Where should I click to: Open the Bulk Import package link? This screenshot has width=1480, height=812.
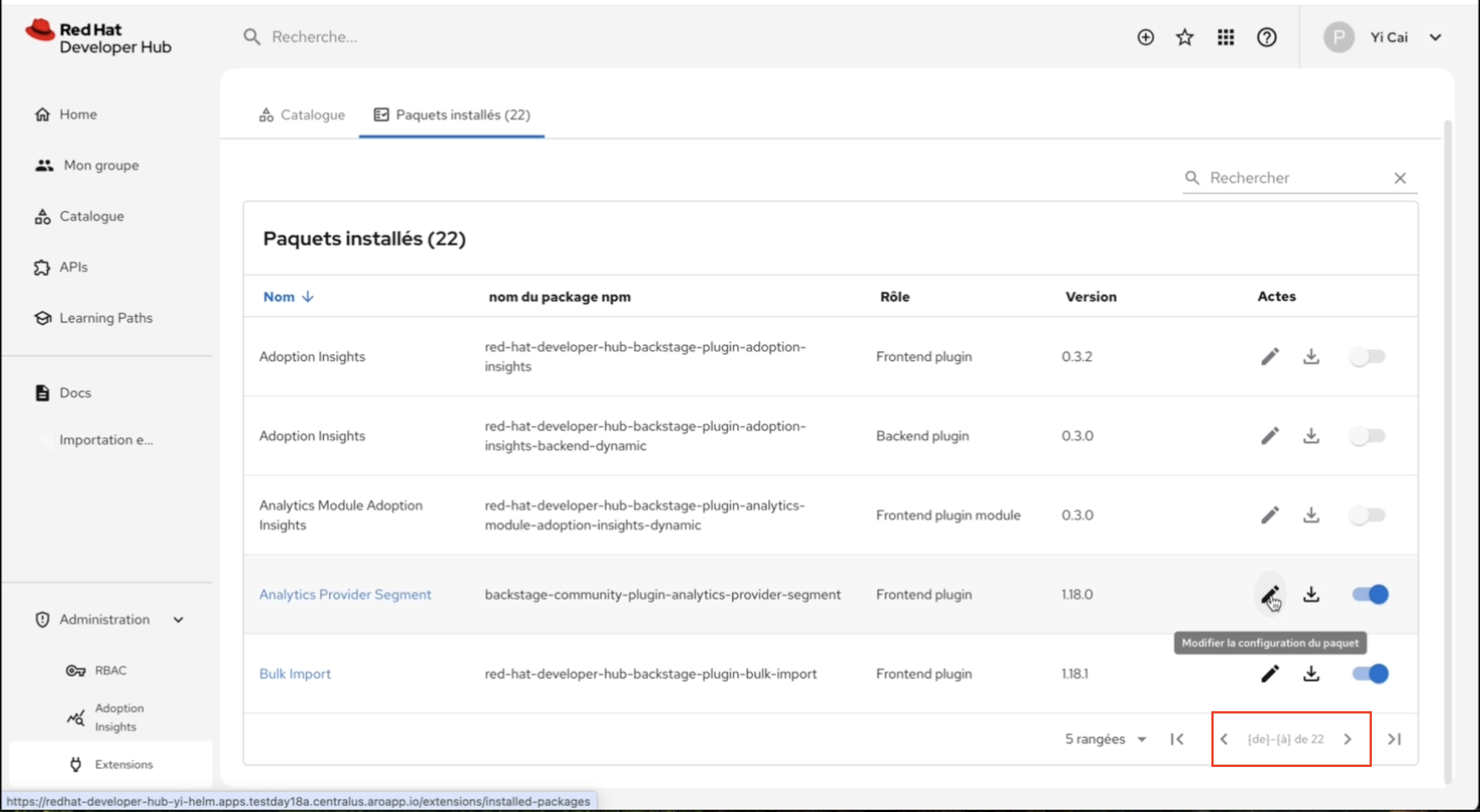(295, 673)
